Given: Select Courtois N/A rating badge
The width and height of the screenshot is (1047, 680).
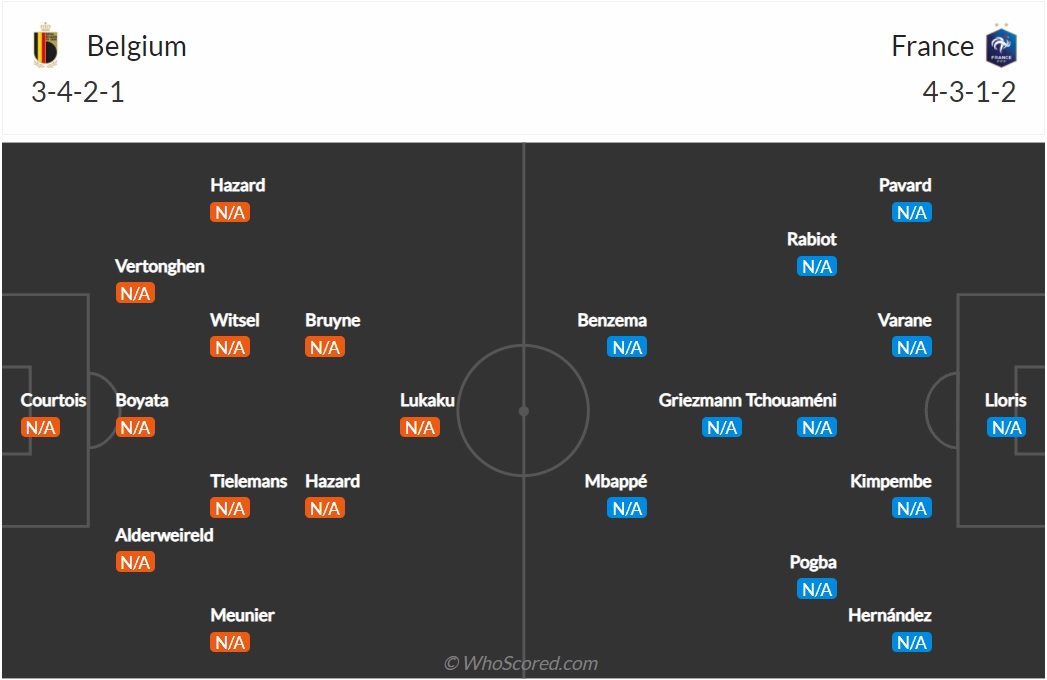Looking at the screenshot, I should tap(40, 428).
